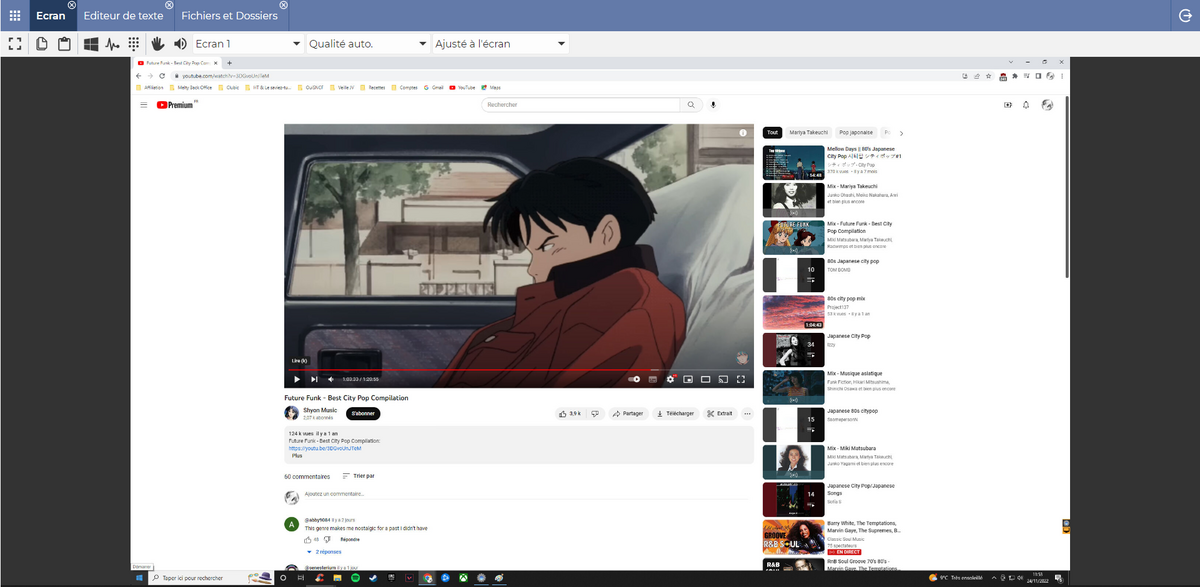Open player settings gear
Image resolution: width=1200 pixels, height=587 pixels.
[x=671, y=379]
